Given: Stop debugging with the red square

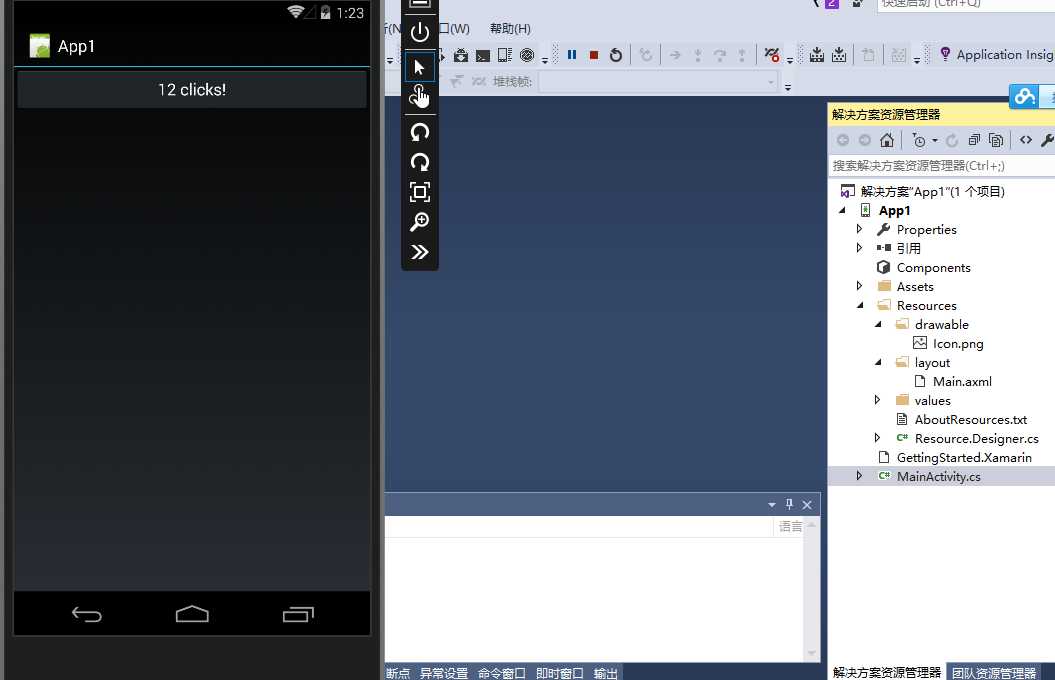Looking at the screenshot, I should coord(593,55).
